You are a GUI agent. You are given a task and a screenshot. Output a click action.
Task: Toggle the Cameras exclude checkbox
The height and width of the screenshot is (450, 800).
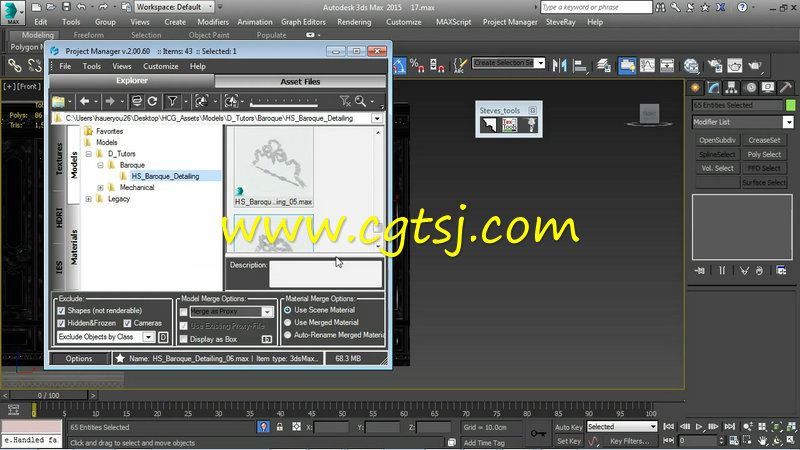coord(127,323)
